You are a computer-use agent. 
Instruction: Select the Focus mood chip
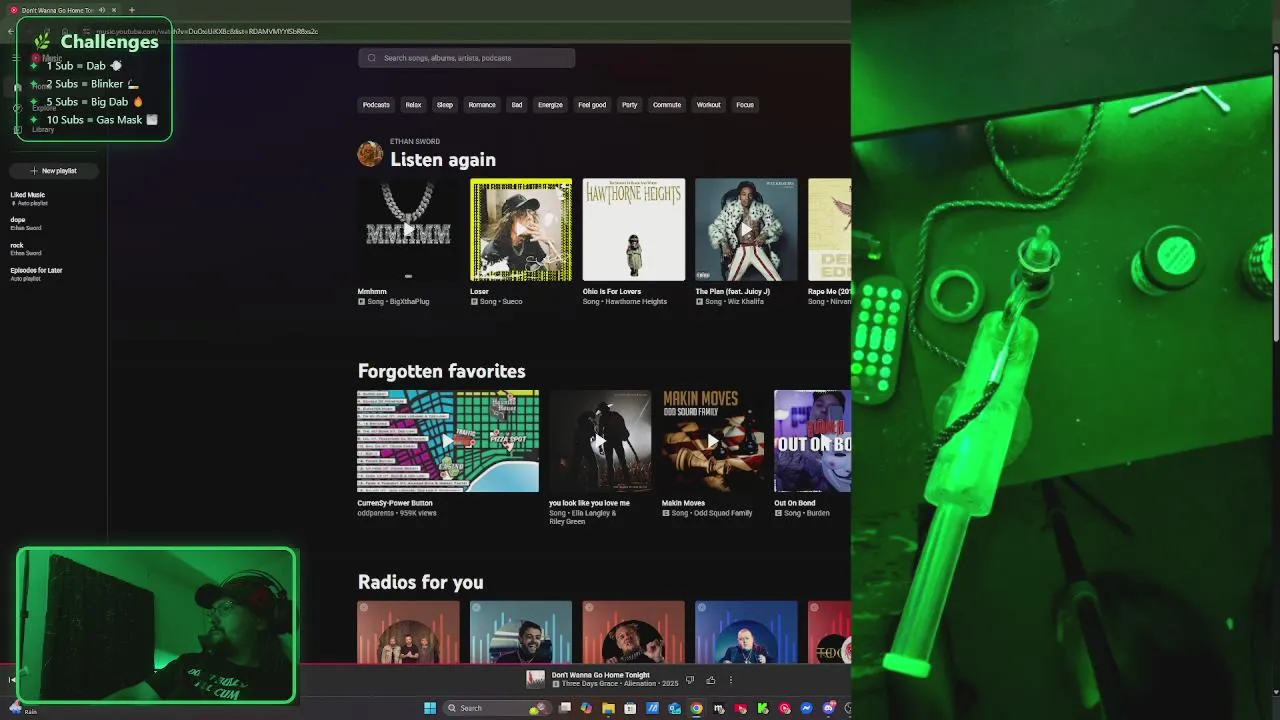(x=745, y=105)
